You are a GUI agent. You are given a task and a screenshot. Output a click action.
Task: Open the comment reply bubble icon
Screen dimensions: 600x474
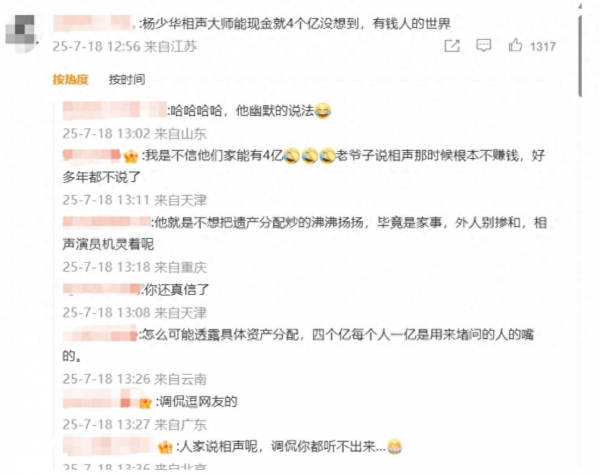pyautogui.click(x=484, y=46)
